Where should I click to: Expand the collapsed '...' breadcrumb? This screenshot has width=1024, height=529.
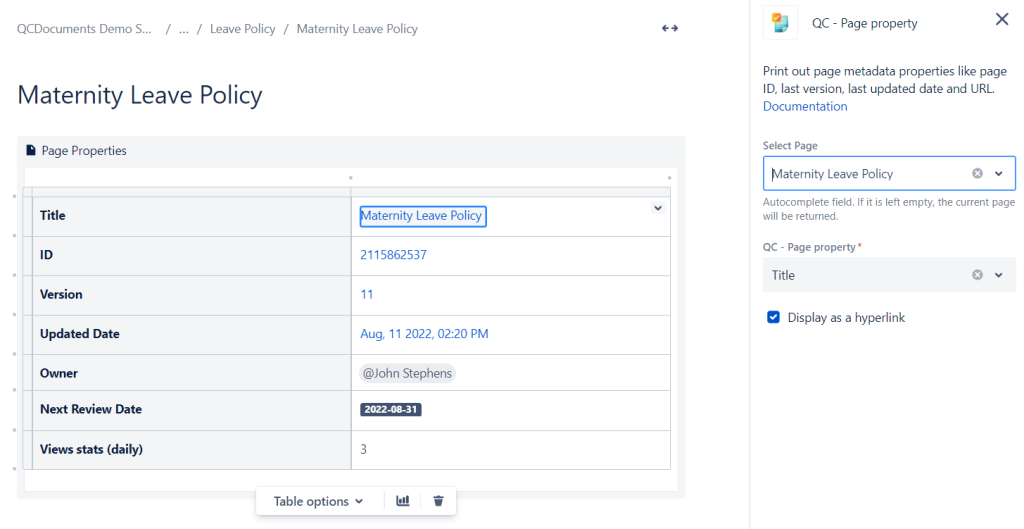184,29
